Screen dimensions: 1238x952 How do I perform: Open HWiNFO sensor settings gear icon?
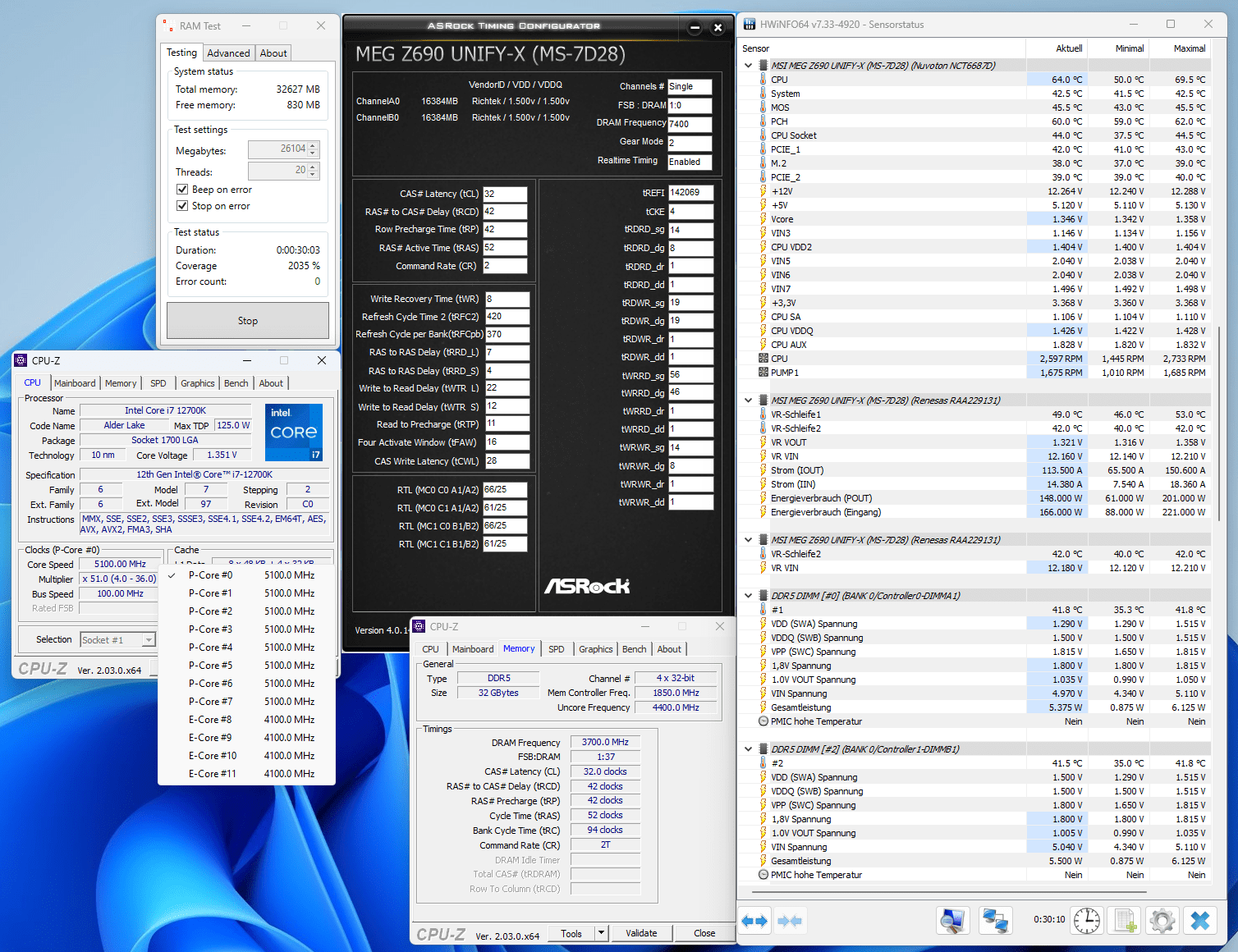[x=1162, y=921]
